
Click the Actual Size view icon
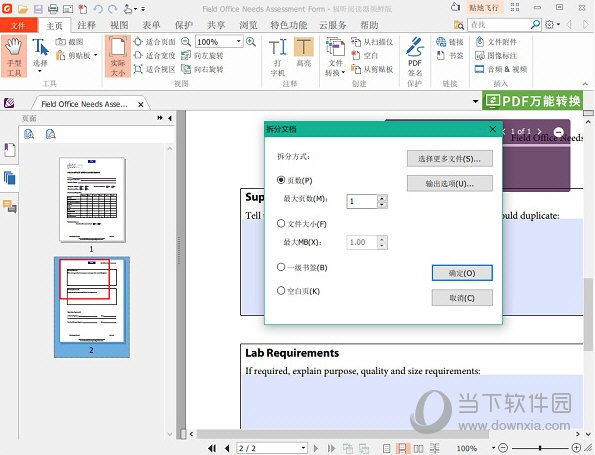click(118, 57)
